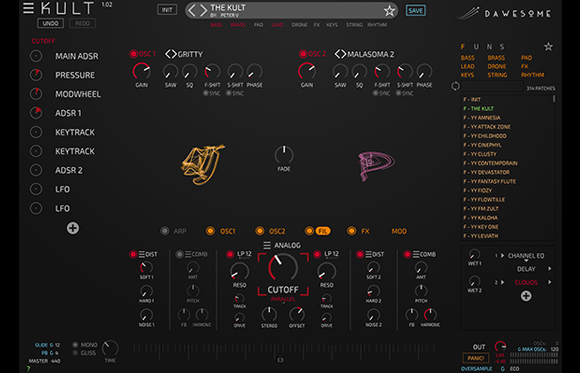Filter browser by BASS category
This screenshot has width=580, height=373.
point(468,58)
